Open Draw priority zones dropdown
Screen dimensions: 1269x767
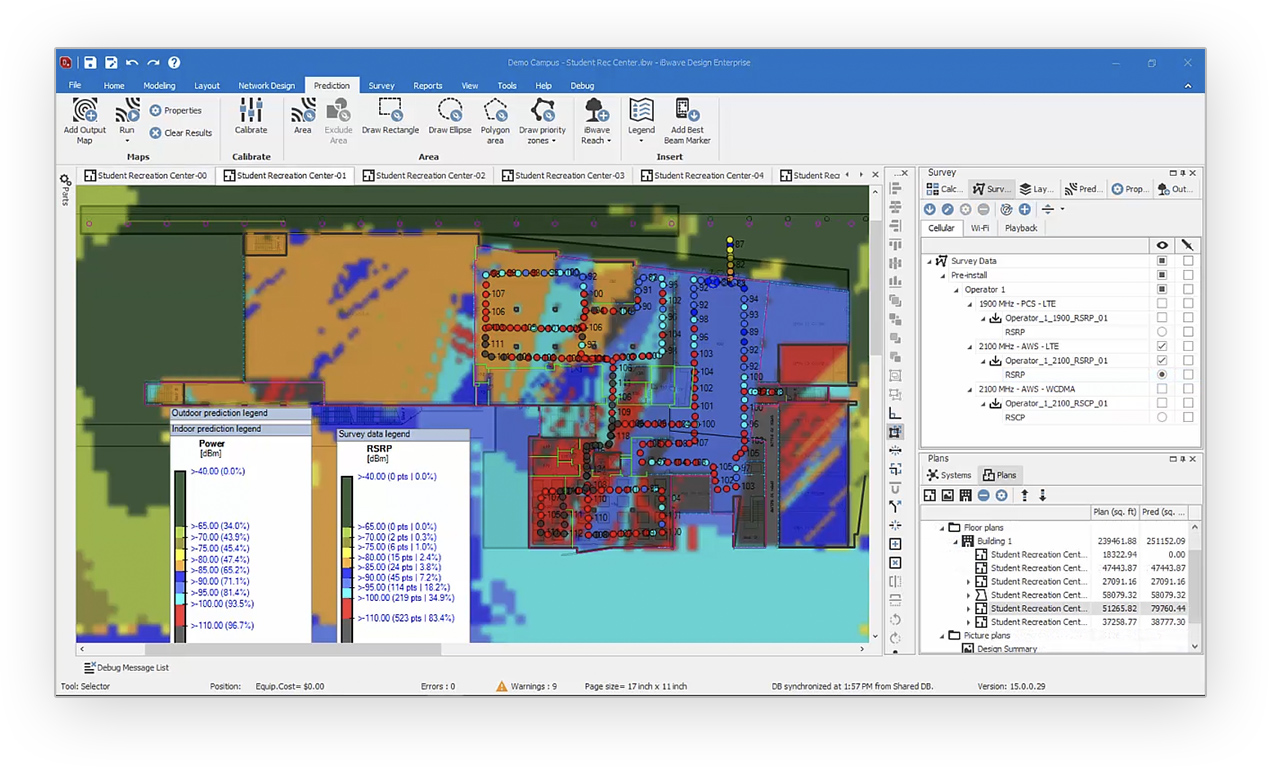[542, 121]
